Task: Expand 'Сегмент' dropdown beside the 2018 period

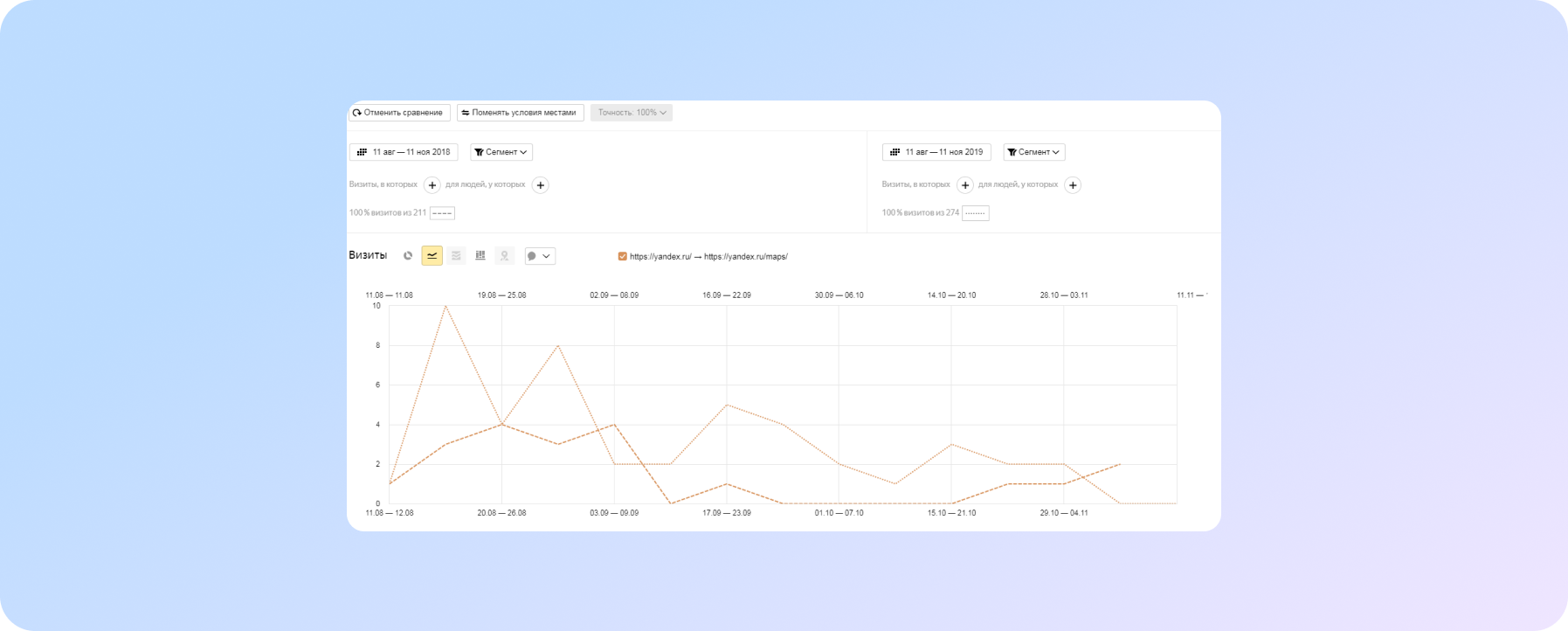Action: [x=501, y=152]
